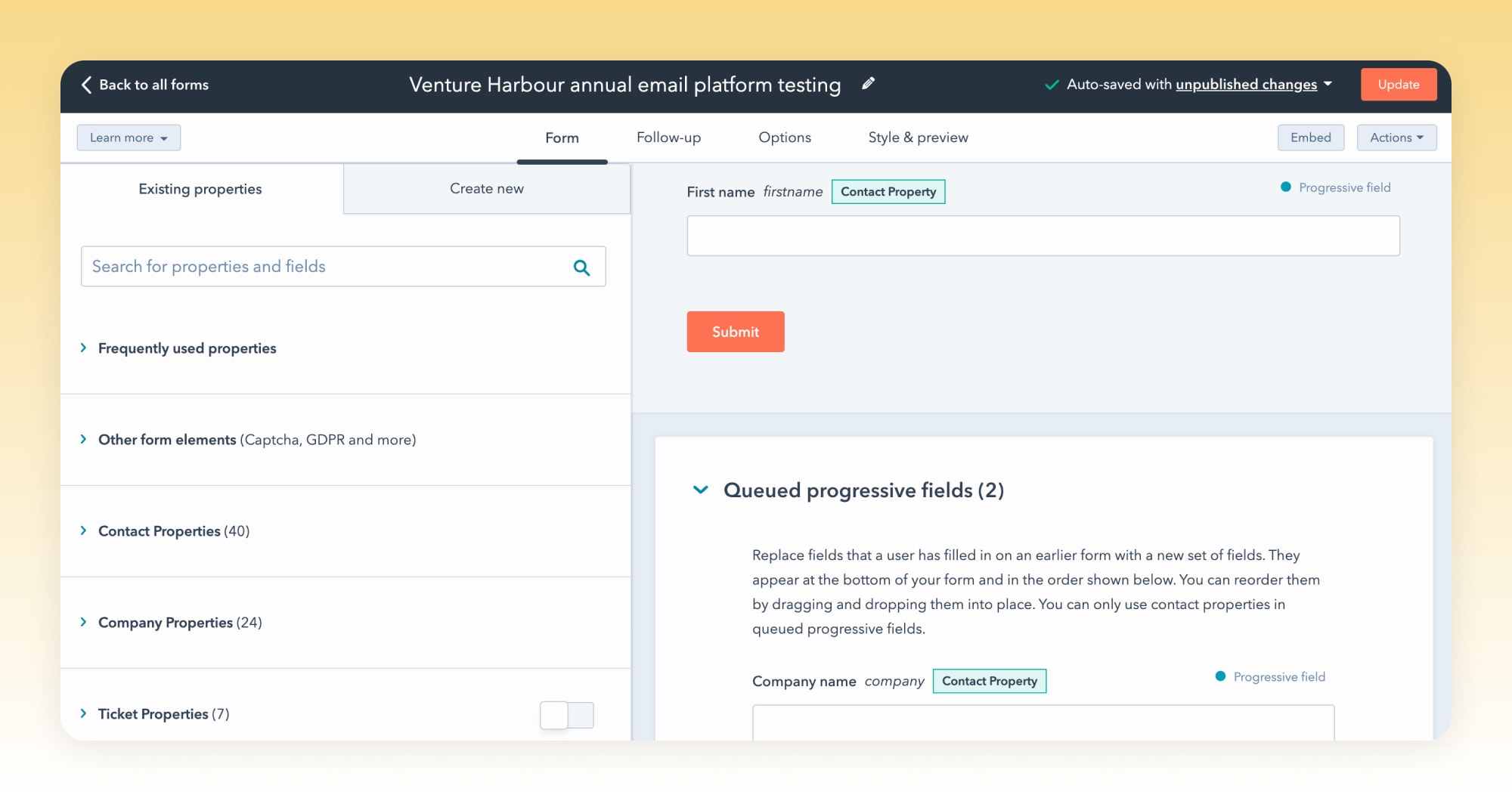Image resolution: width=1512 pixels, height=801 pixels.
Task: Select the Create new tab
Action: pyautogui.click(x=487, y=189)
